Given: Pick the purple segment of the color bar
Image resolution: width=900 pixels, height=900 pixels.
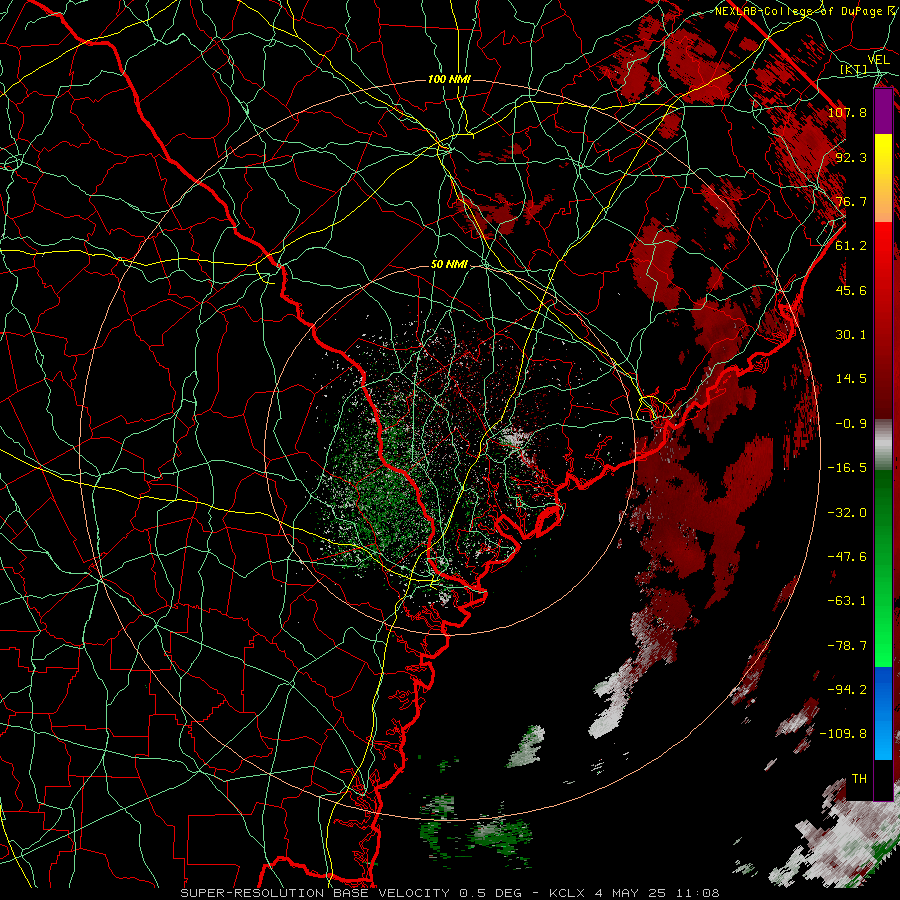Looking at the screenshot, I should tap(883, 111).
